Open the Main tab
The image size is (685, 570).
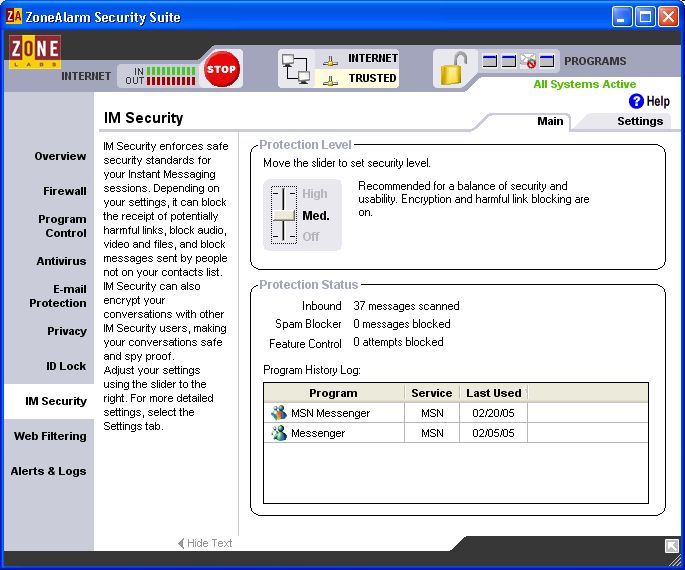pyautogui.click(x=550, y=121)
